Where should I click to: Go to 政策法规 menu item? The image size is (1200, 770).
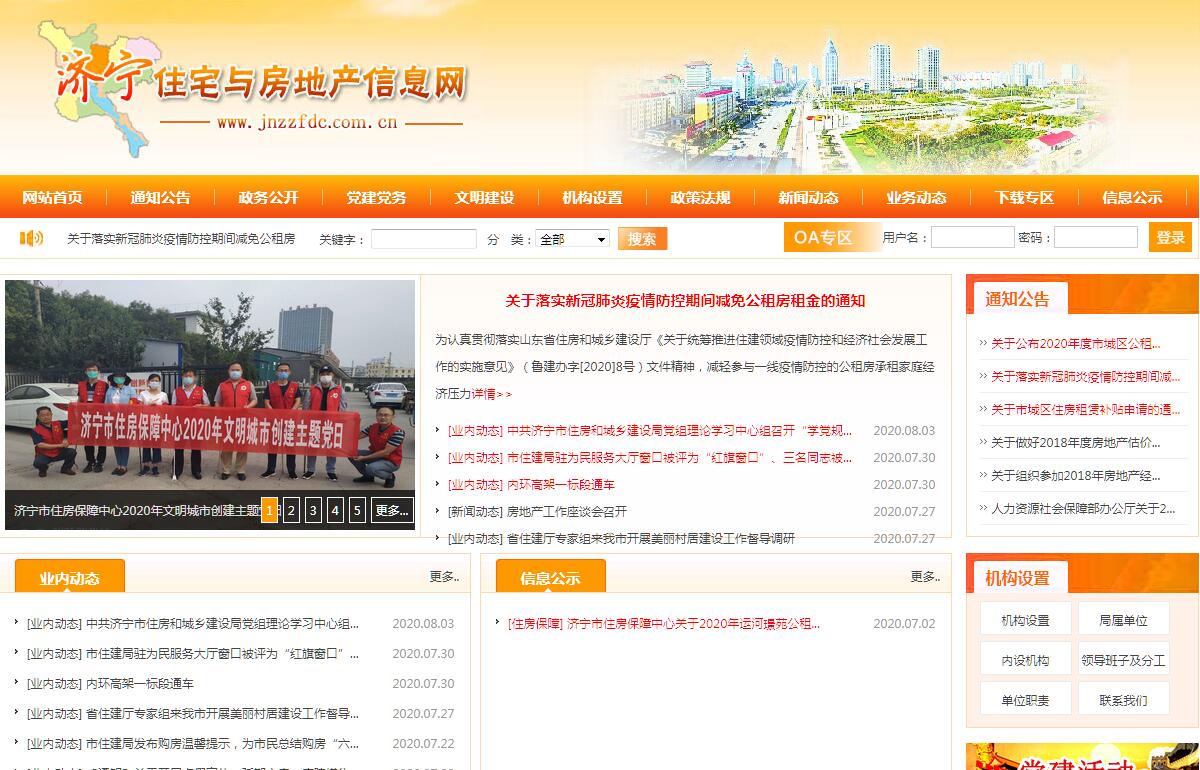coord(700,198)
